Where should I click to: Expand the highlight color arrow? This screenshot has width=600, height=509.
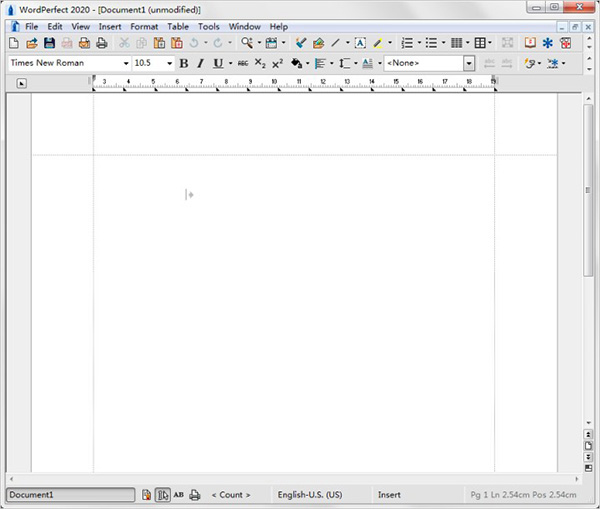click(x=390, y=43)
